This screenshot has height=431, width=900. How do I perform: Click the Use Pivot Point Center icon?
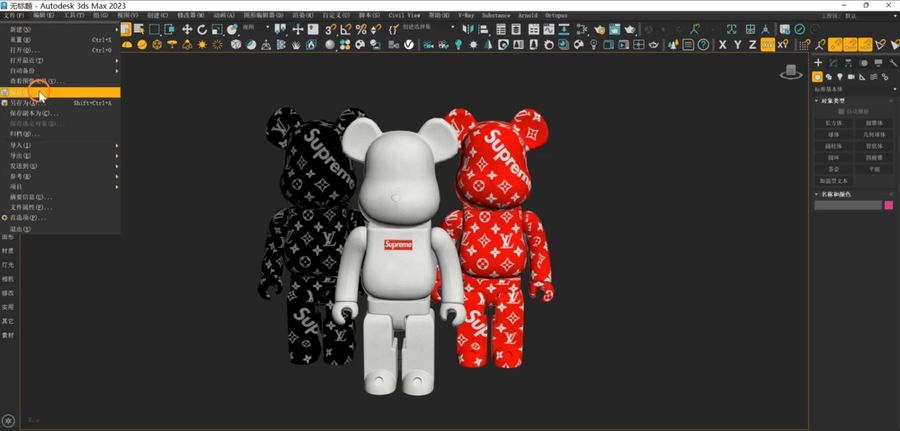tap(280, 29)
